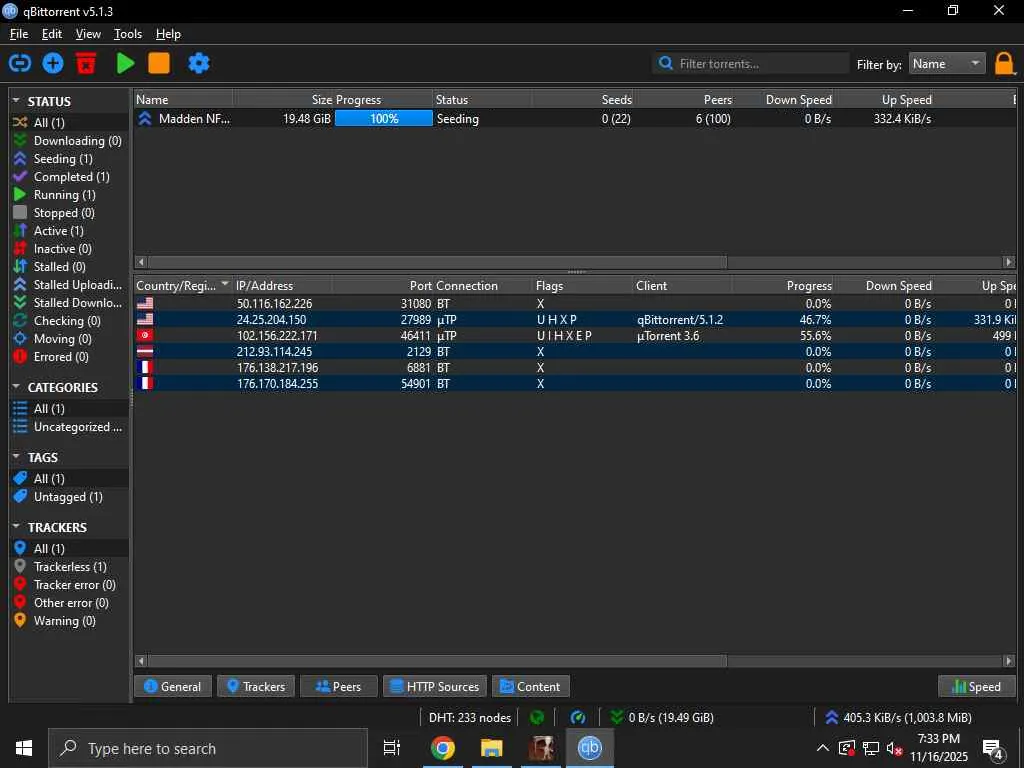Select Untagged (1) under Tags
Image resolution: width=1024 pixels, height=768 pixels.
coord(69,497)
